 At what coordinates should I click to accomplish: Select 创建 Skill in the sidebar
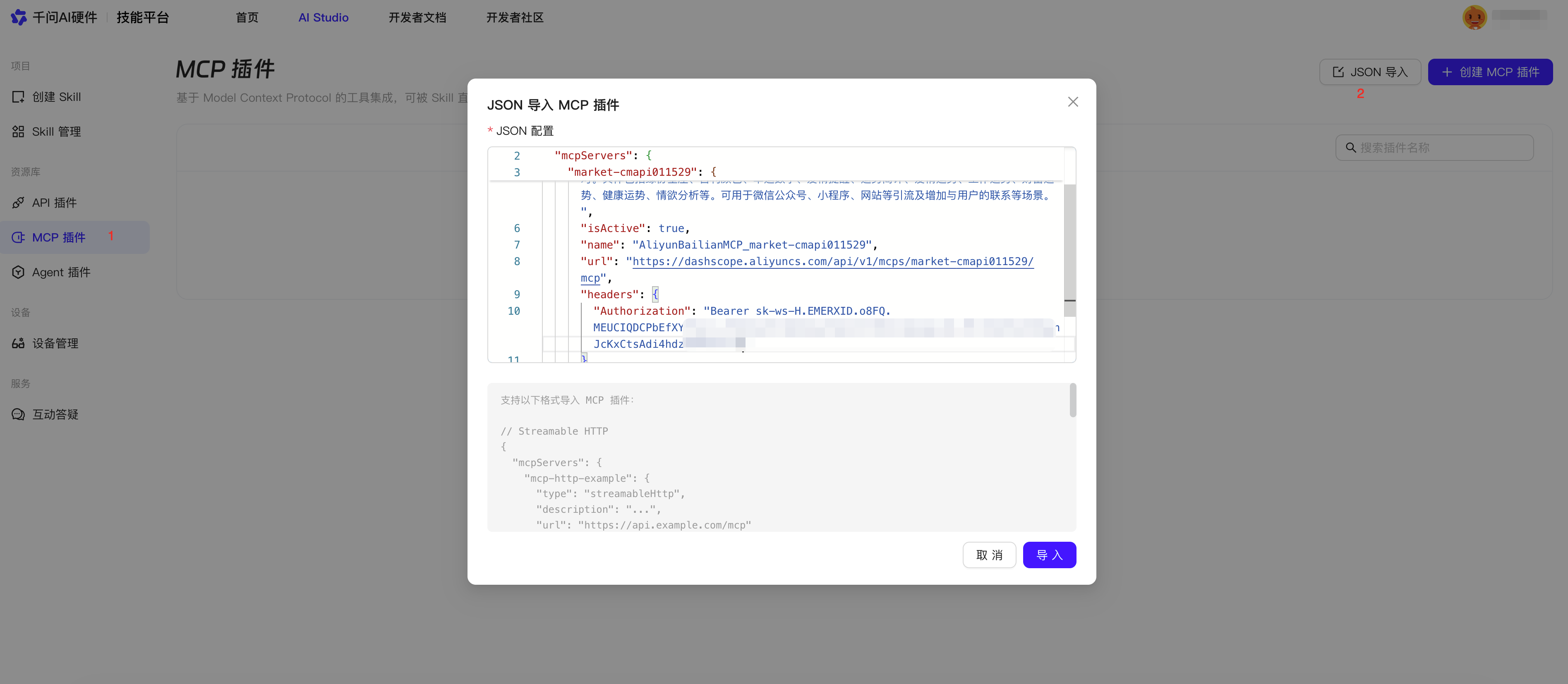[x=75, y=97]
